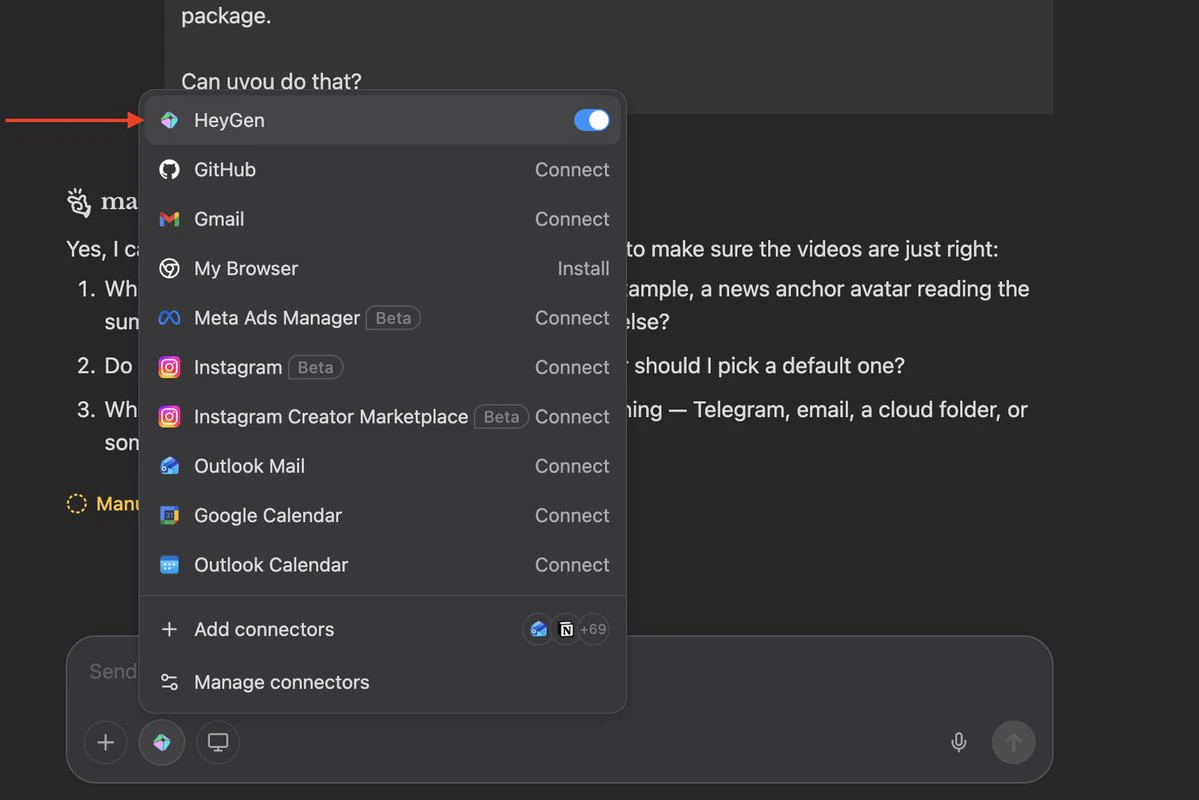Connect the GitHub connector
The image size is (1199, 800).
pyautogui.click(x=572, y=170)
